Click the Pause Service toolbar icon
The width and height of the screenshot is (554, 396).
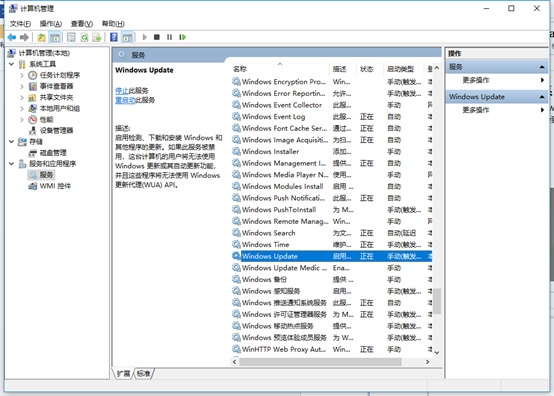pyautogui.click(x=170, y=37)
